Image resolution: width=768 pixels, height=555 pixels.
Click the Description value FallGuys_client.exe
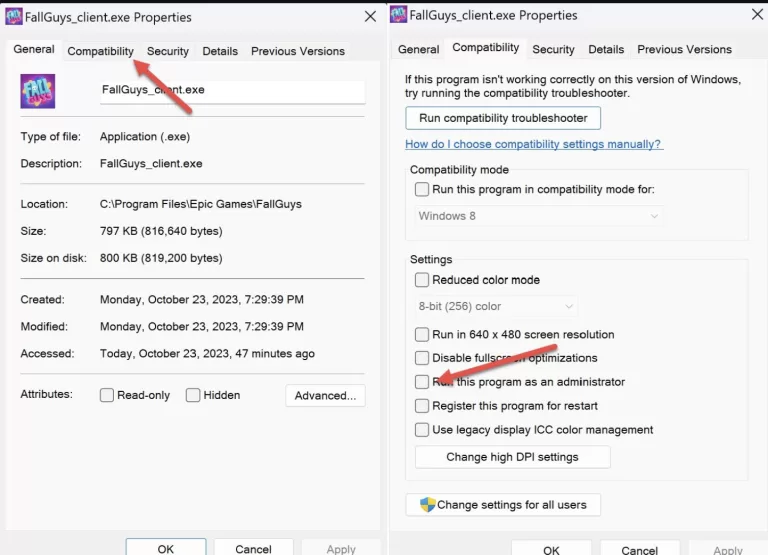click(151, 163)
